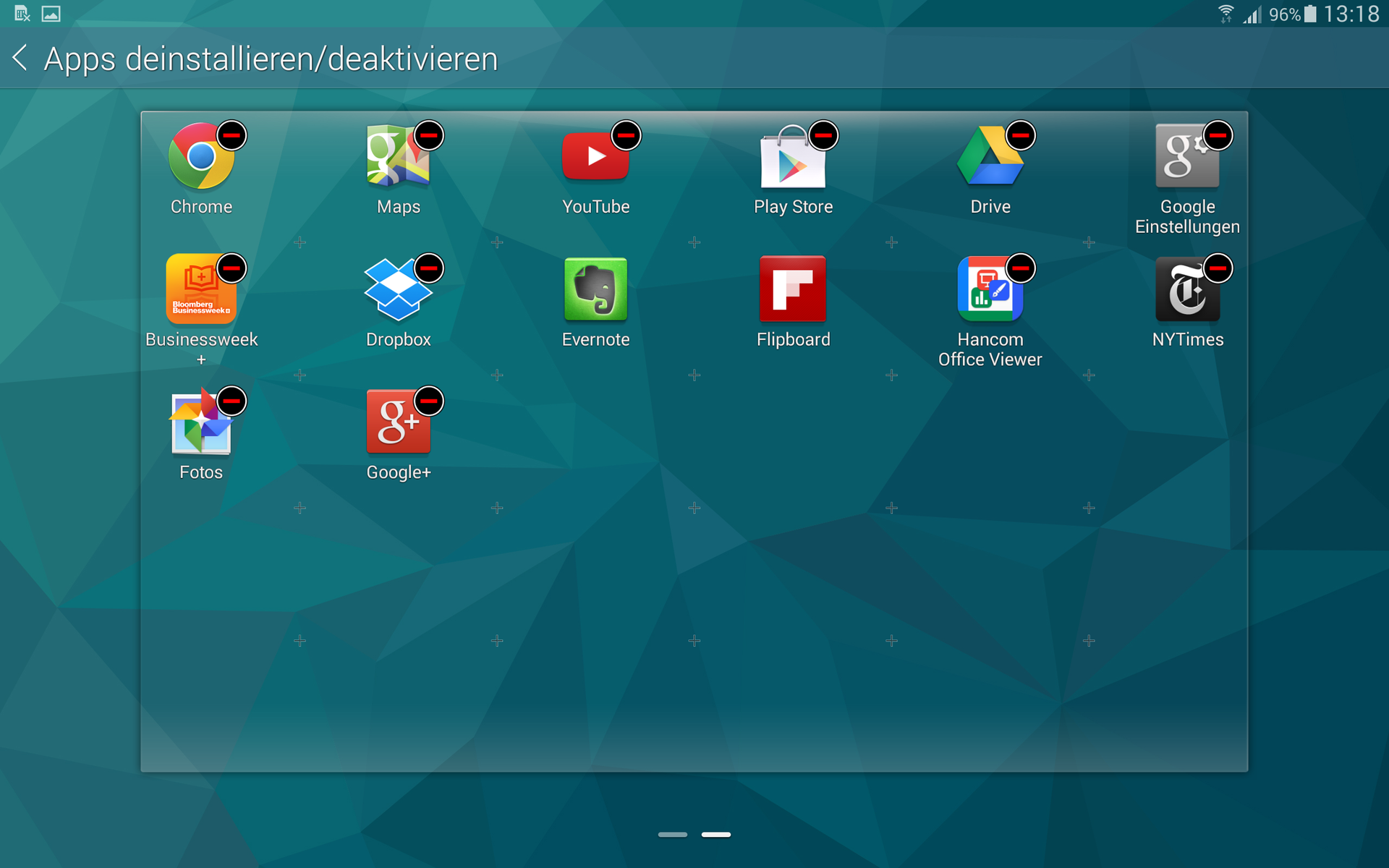This screenshot has height=868, width=1389.
Task: Tap the Dropbox app icon
Action: click(398, 289)
